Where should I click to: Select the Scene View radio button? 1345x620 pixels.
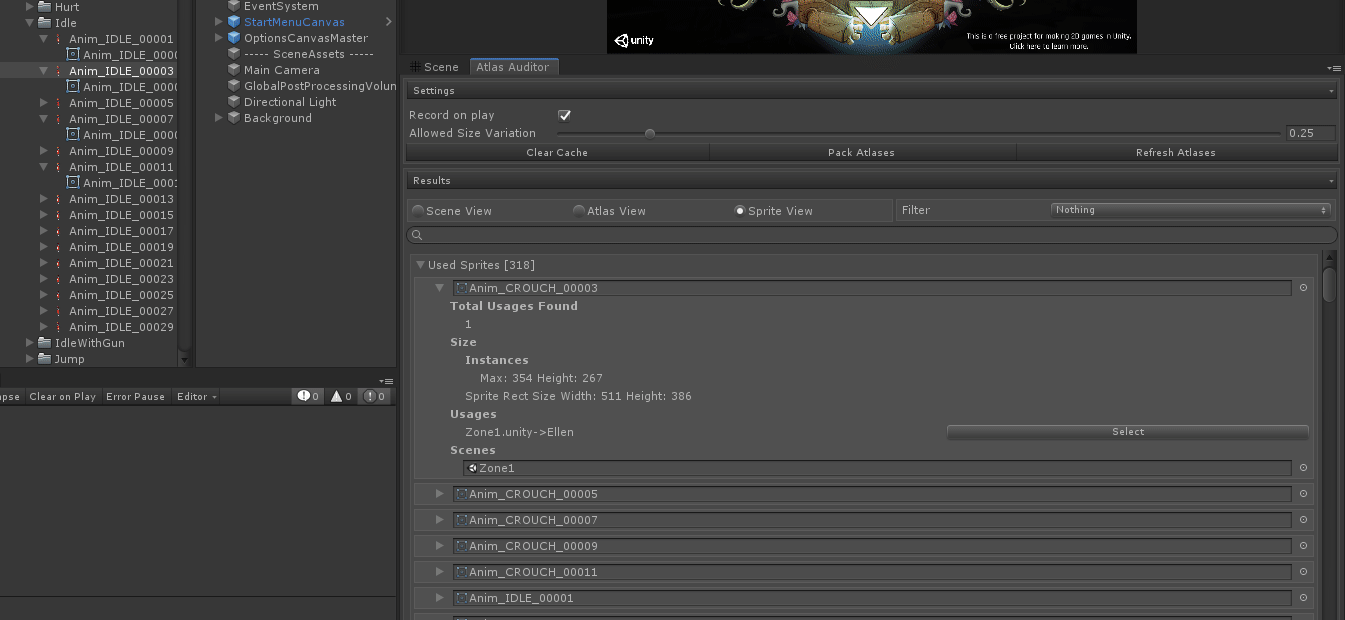coord(418,211)
